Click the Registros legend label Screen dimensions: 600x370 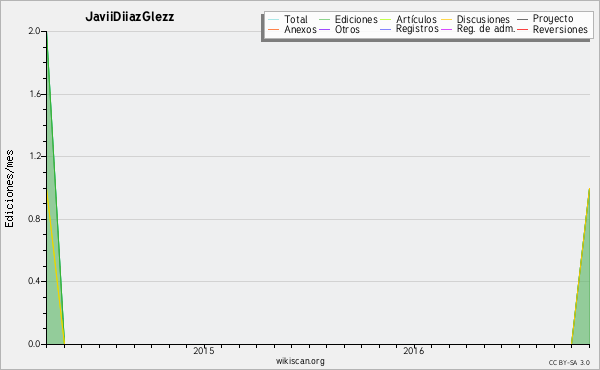[417, 29]
